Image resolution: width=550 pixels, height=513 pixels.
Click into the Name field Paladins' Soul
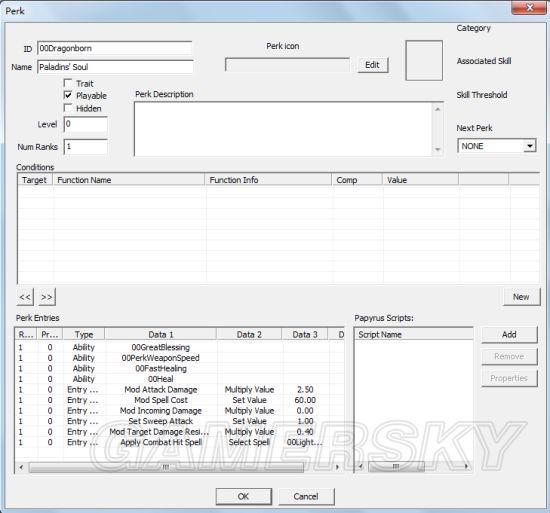click(115, 67)
